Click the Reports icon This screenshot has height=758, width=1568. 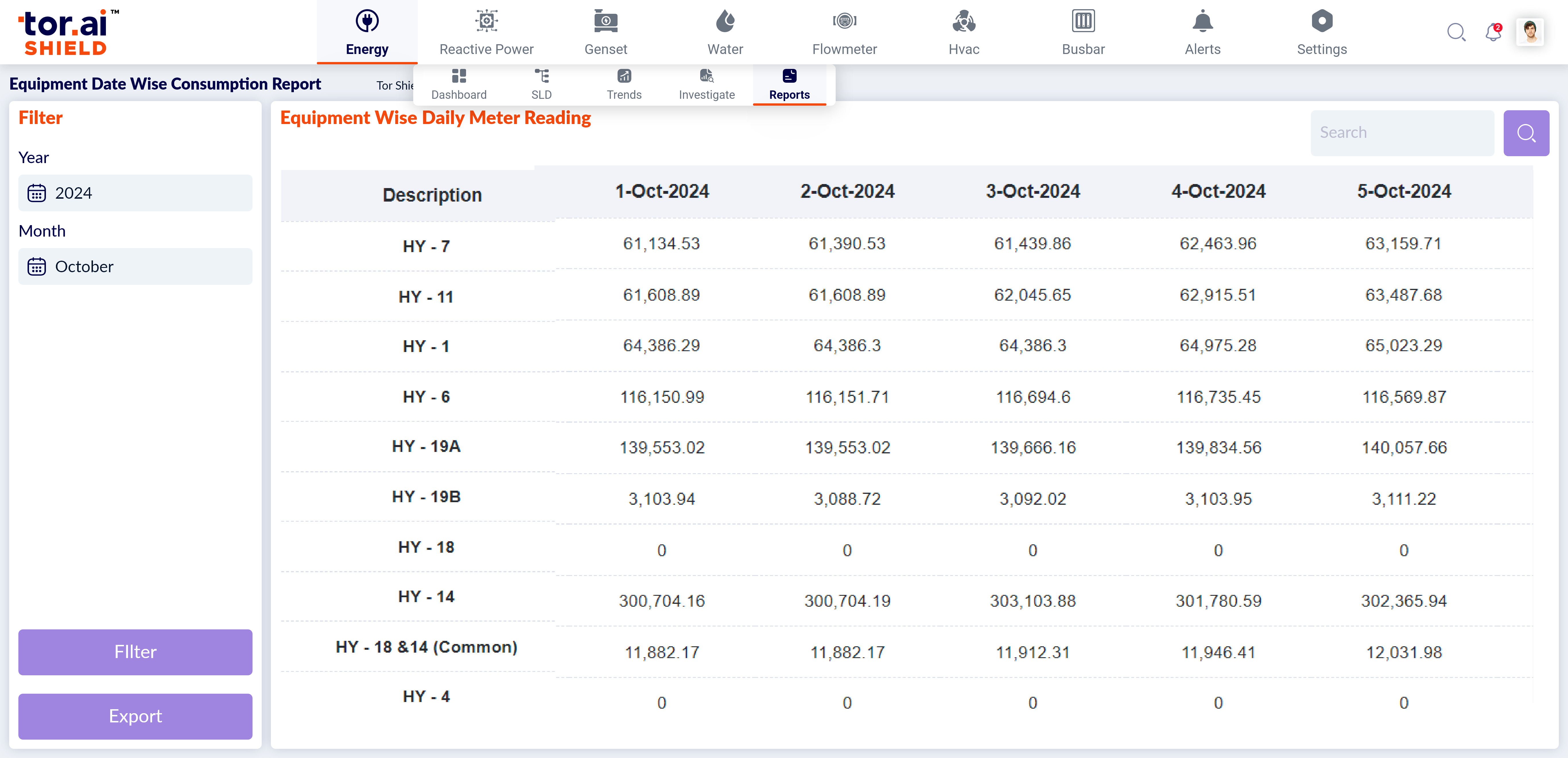click(x=789, y=76)
